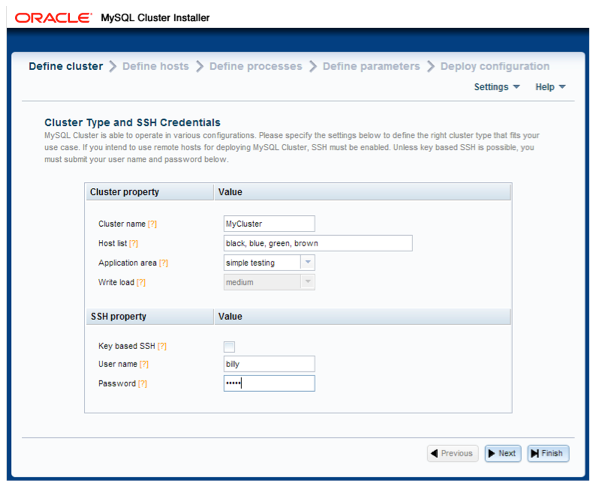Viewport: 596px width, 489px height.
Task: Click the Write load help icon [?]
Action: [x=141, y=282]
